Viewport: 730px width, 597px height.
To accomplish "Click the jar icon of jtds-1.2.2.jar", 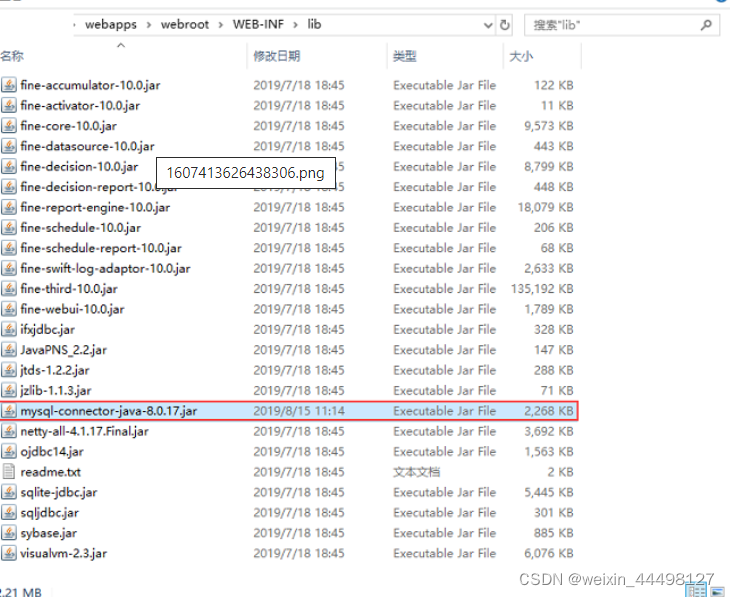I will click(x=8, y=370).
